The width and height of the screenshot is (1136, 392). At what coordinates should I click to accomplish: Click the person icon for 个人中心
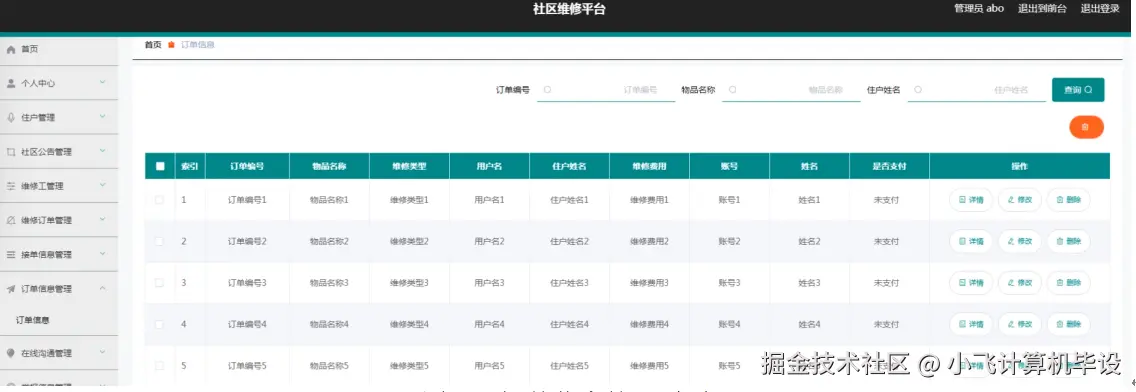(x=11, y=83)
